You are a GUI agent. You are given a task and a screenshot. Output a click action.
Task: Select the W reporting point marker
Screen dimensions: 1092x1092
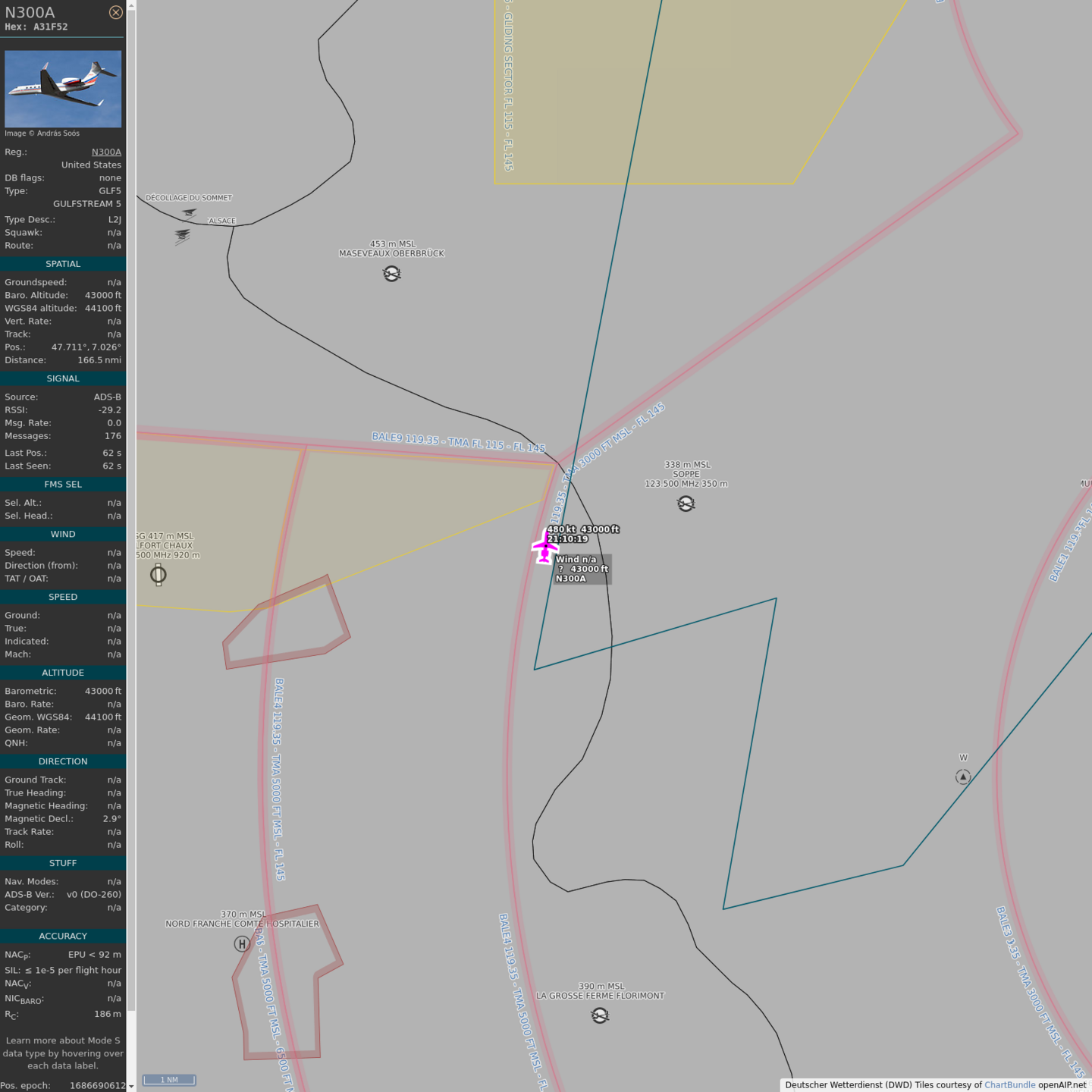click(963, 777)
